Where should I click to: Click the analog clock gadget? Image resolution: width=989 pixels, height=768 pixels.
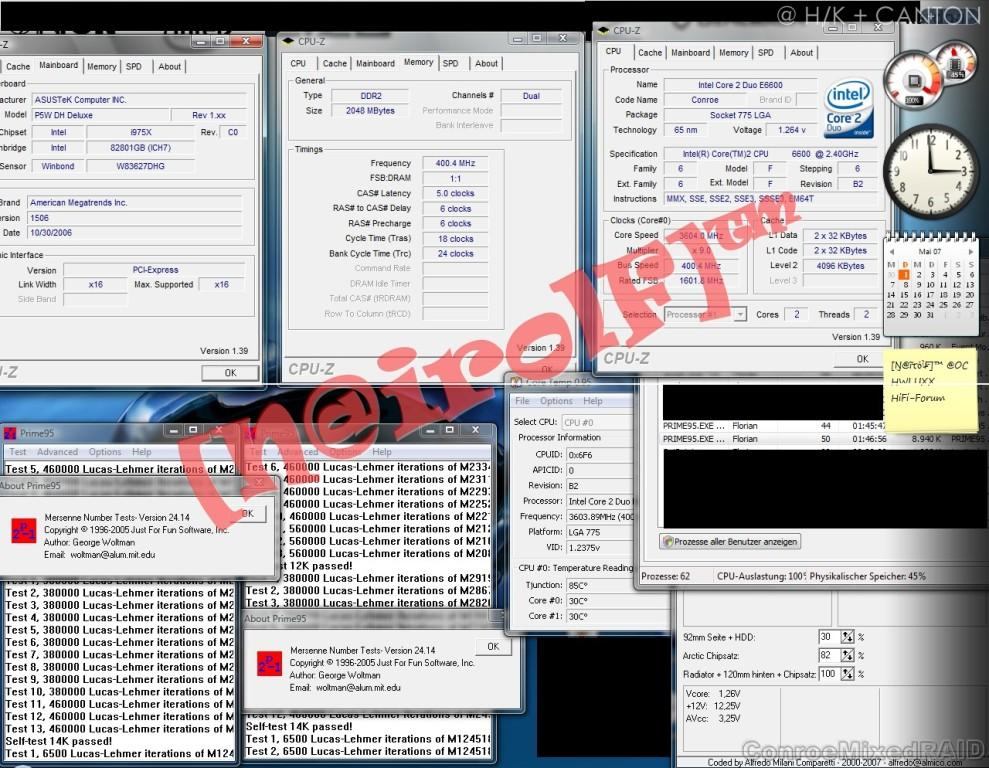pyautogui.click(x=931, y=171)
